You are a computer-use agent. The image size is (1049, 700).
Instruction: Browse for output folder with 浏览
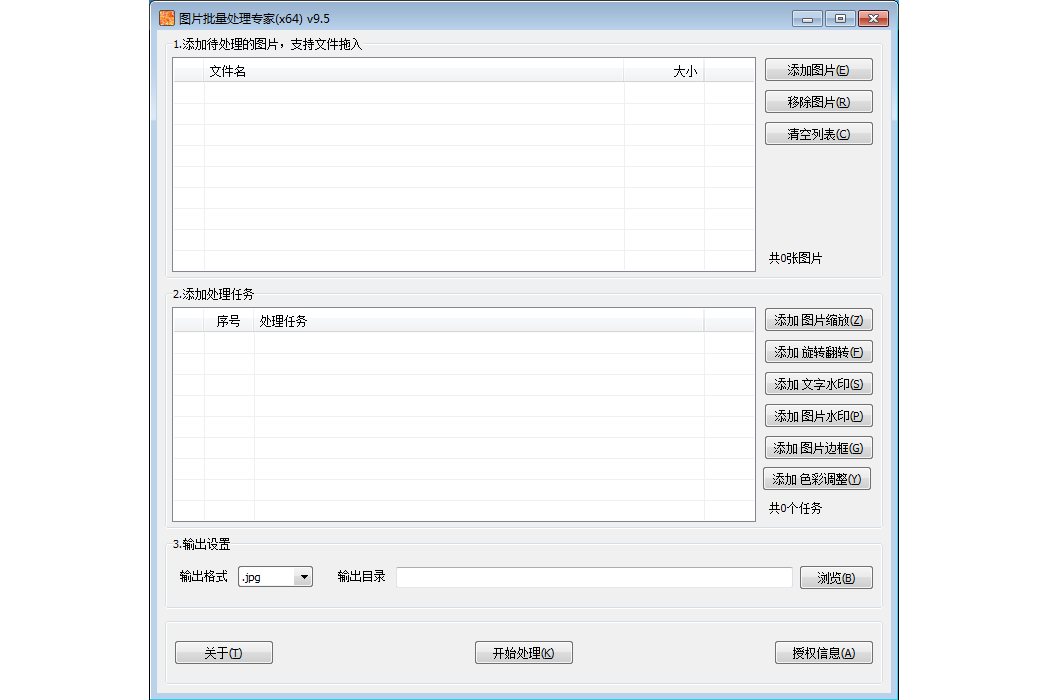coord(835,578)
